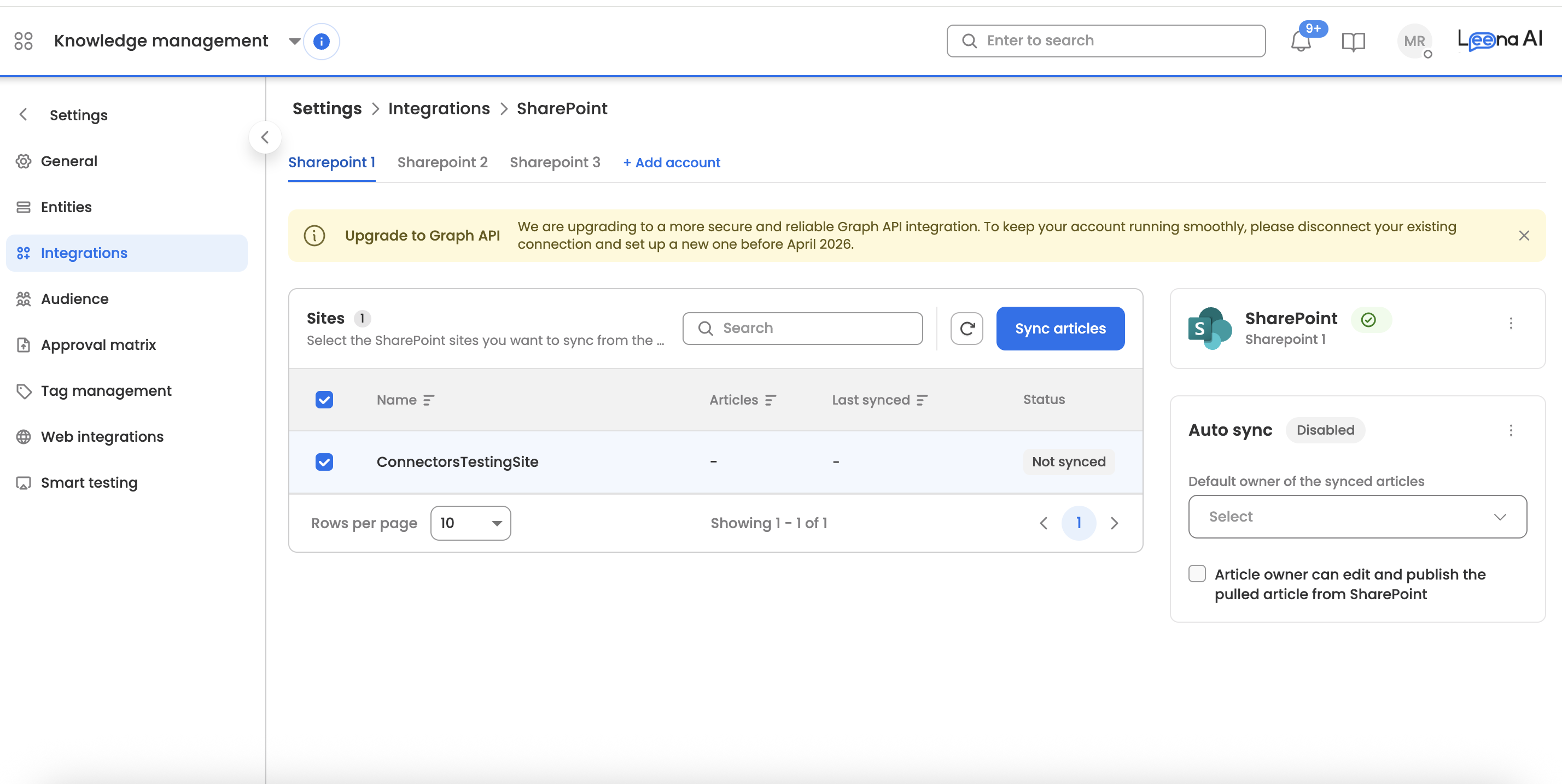Open the notifications bell icon
This screenshot has width=1562, height=784.
pyautogui.click(x=1301, y=41)
